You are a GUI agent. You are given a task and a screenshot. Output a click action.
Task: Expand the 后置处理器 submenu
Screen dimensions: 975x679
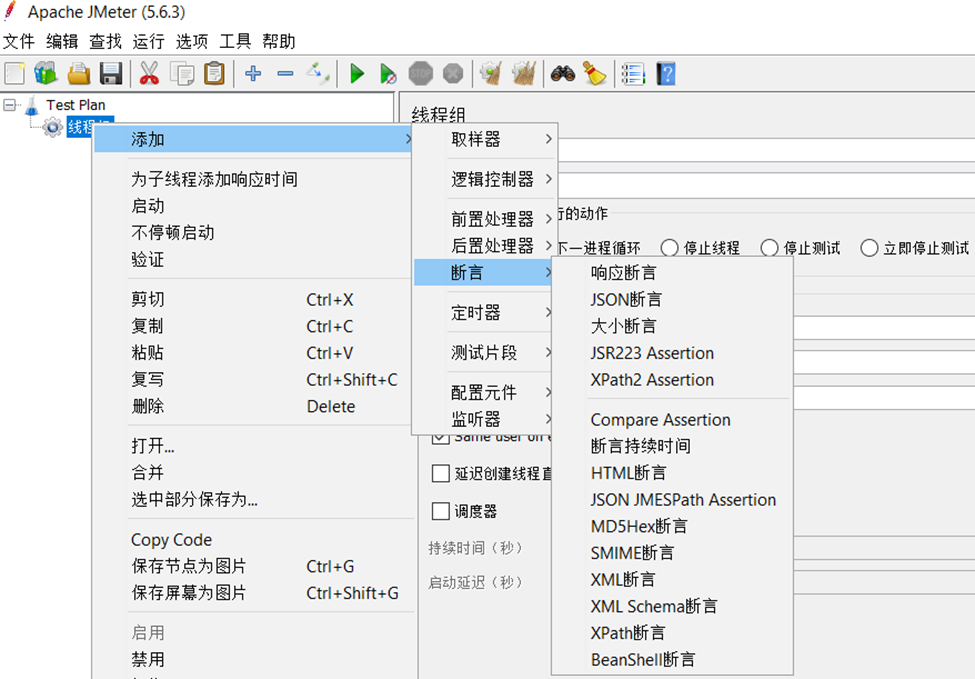pos(484,246)
